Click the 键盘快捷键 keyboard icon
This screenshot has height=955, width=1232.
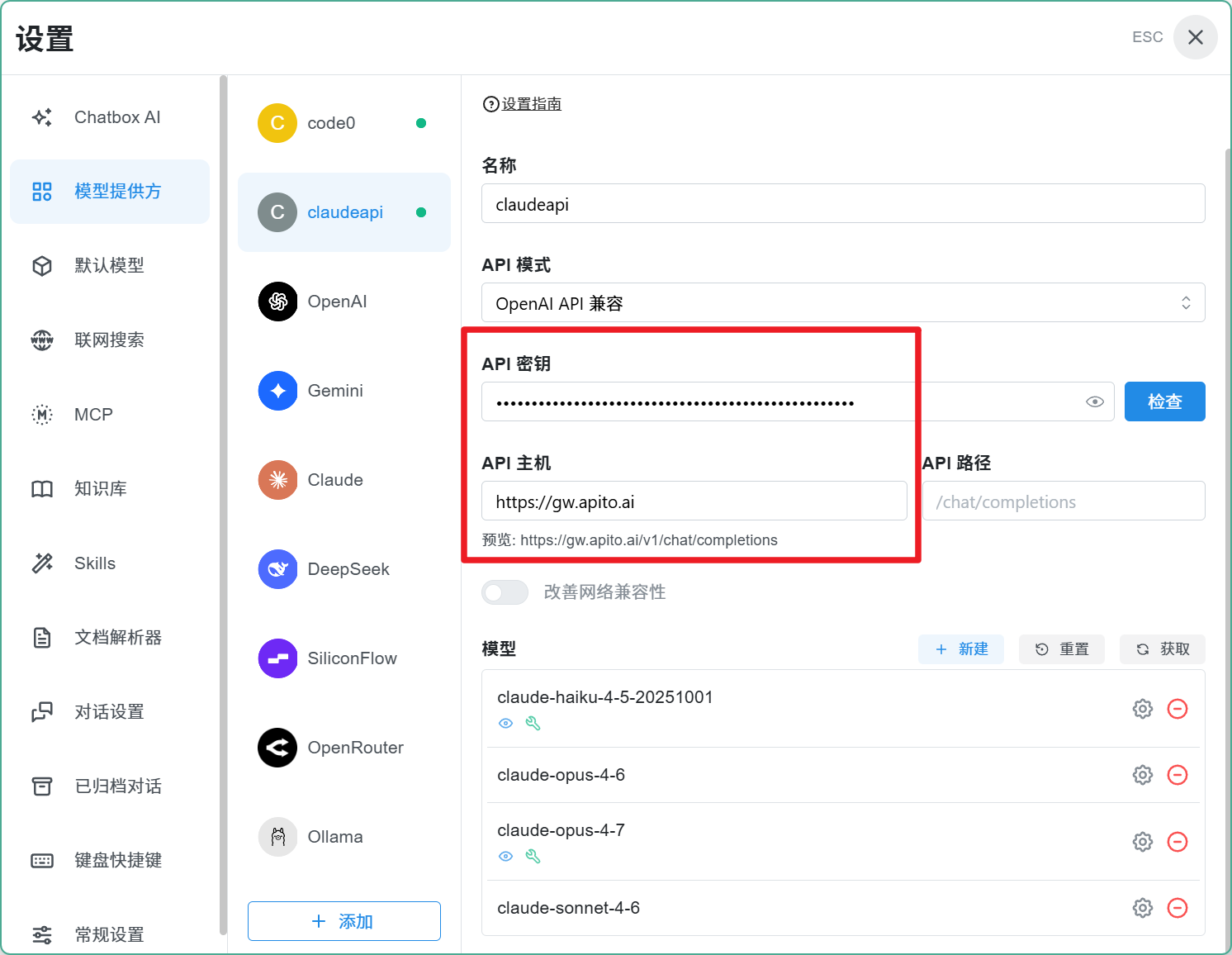(42, 861)
